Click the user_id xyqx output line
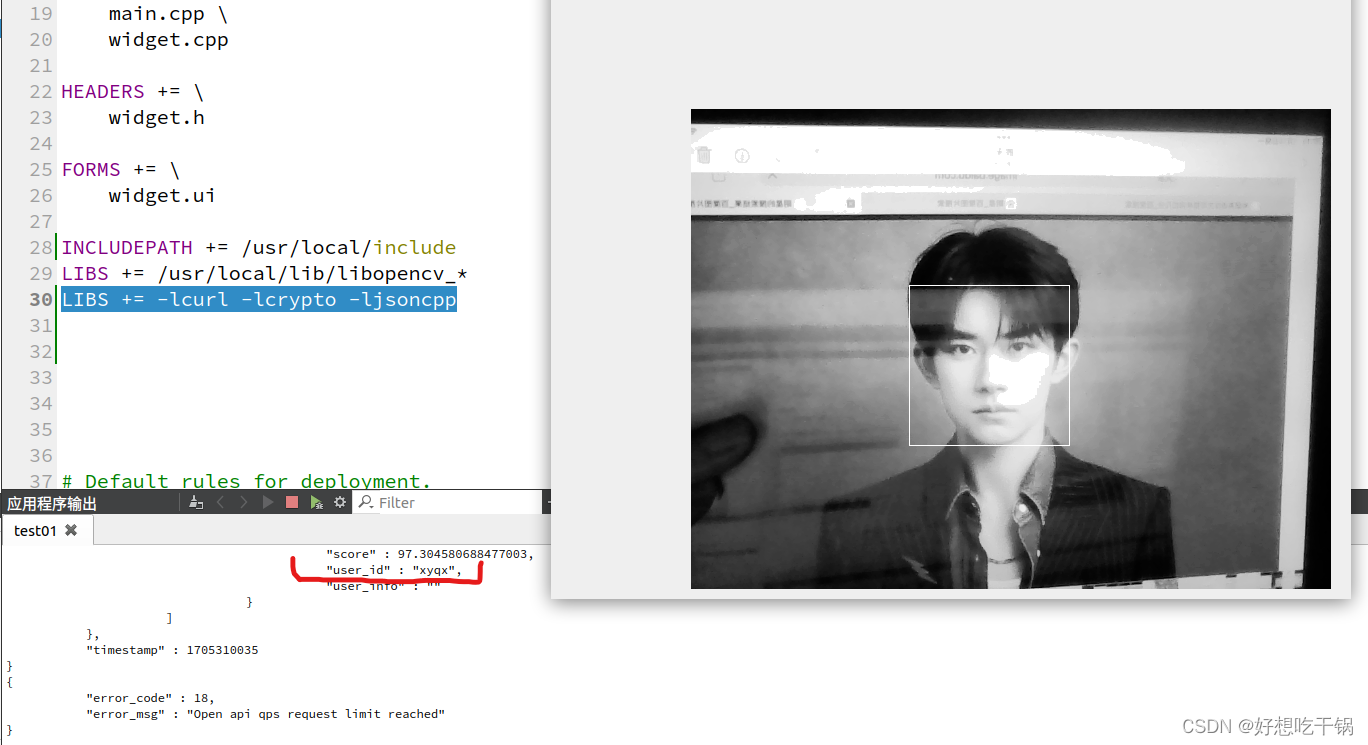 (394, 570)
